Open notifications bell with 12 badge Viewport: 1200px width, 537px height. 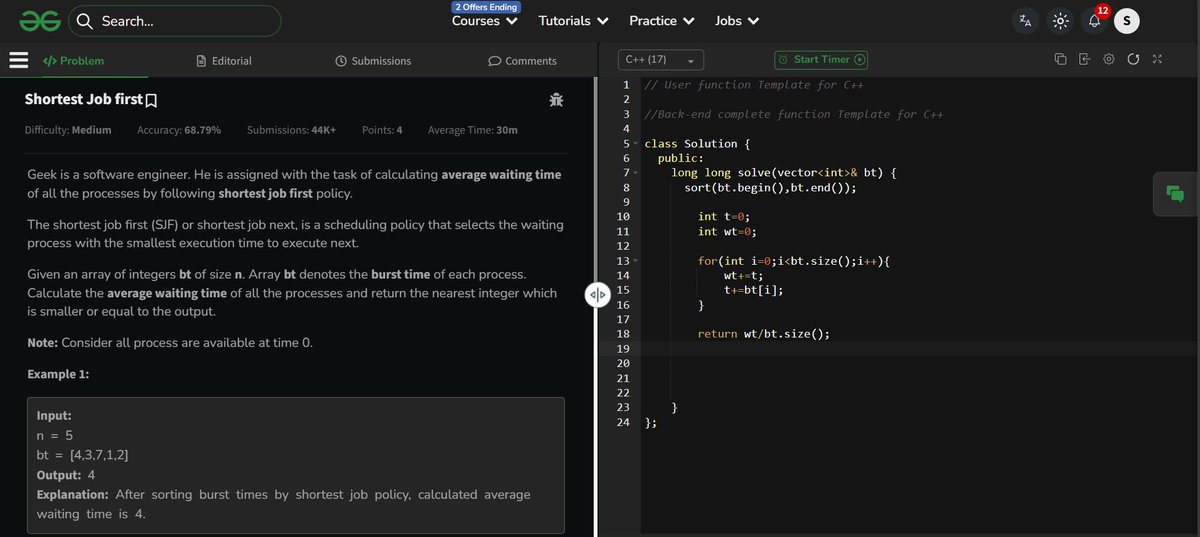(1095, 19)
